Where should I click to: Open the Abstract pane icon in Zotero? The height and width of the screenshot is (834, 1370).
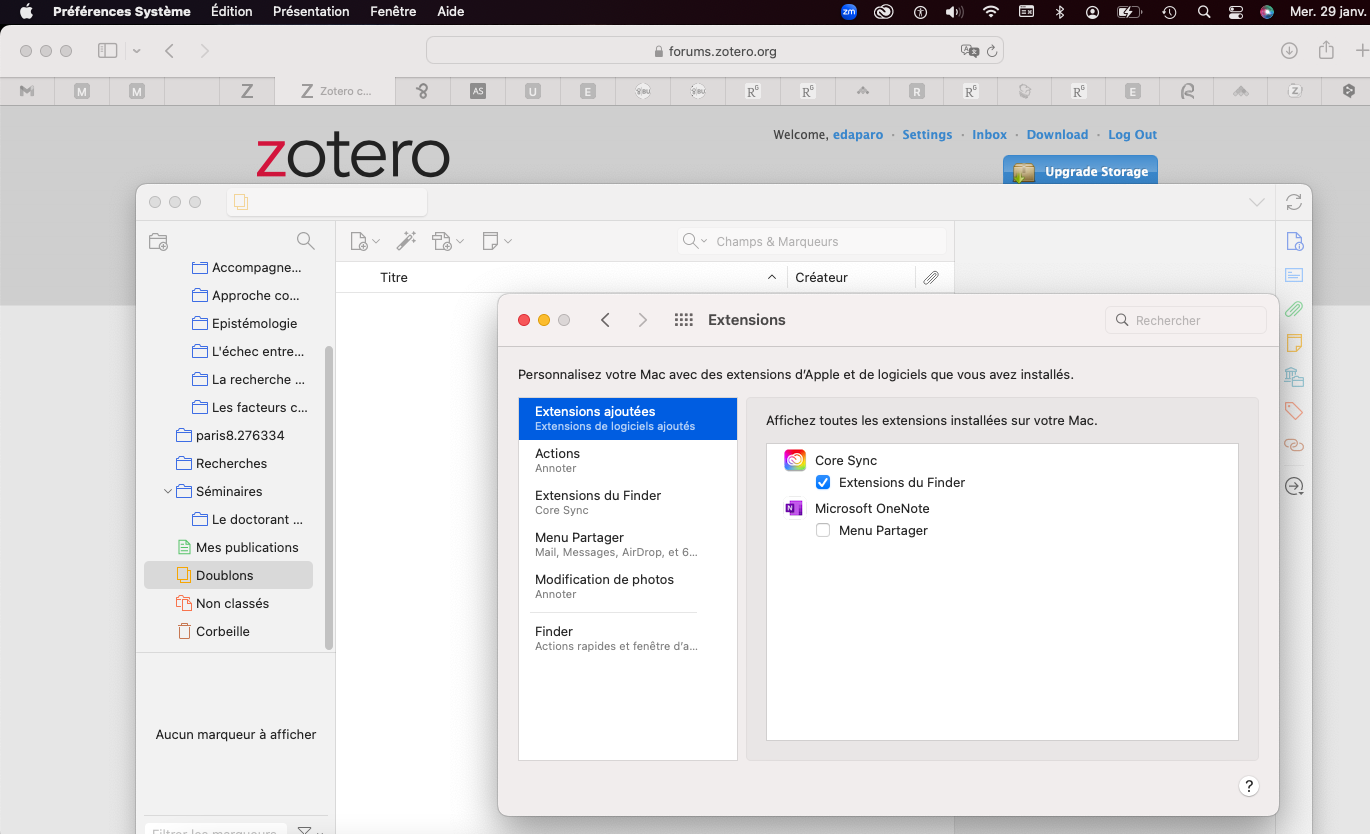point(1294,275)
